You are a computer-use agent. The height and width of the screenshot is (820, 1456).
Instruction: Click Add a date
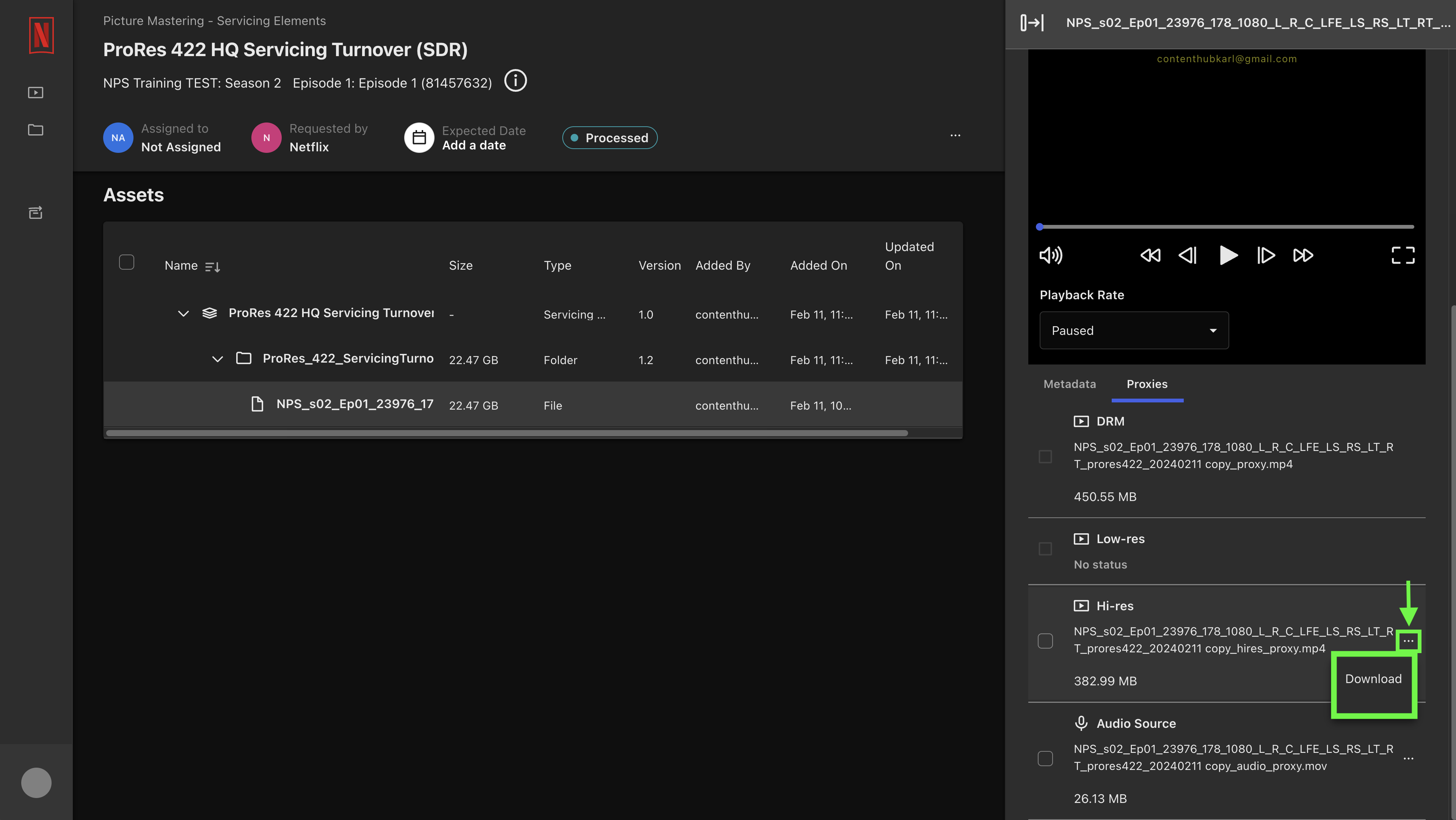click(x=474, y=145)
